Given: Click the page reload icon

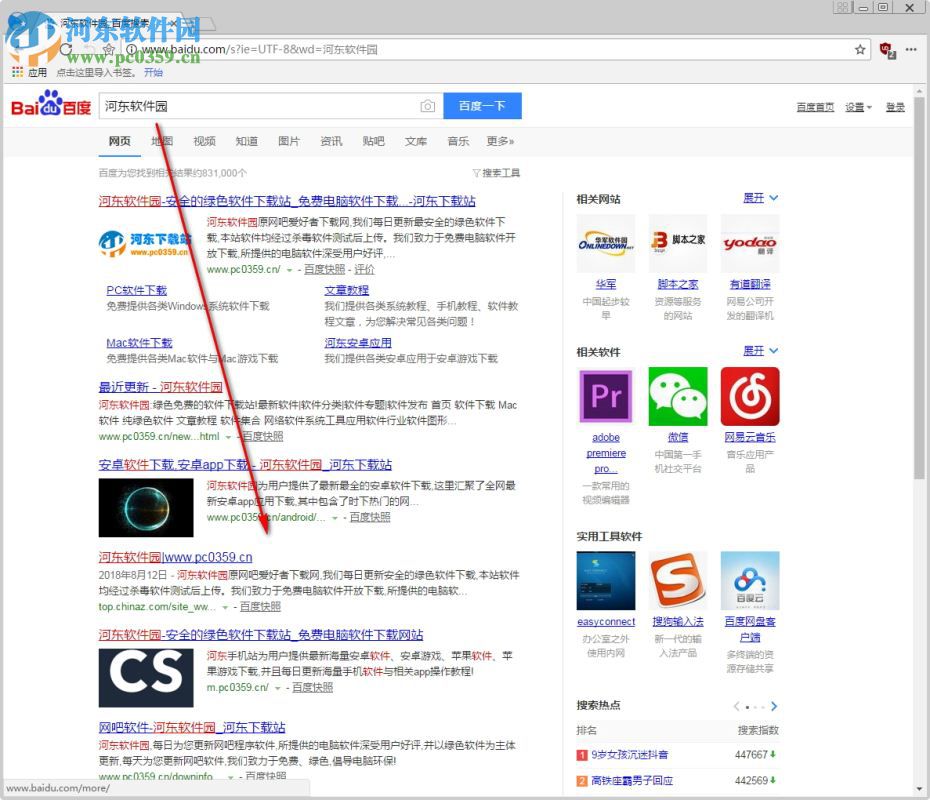Looking at the screenshot, I should pos(66,49).
